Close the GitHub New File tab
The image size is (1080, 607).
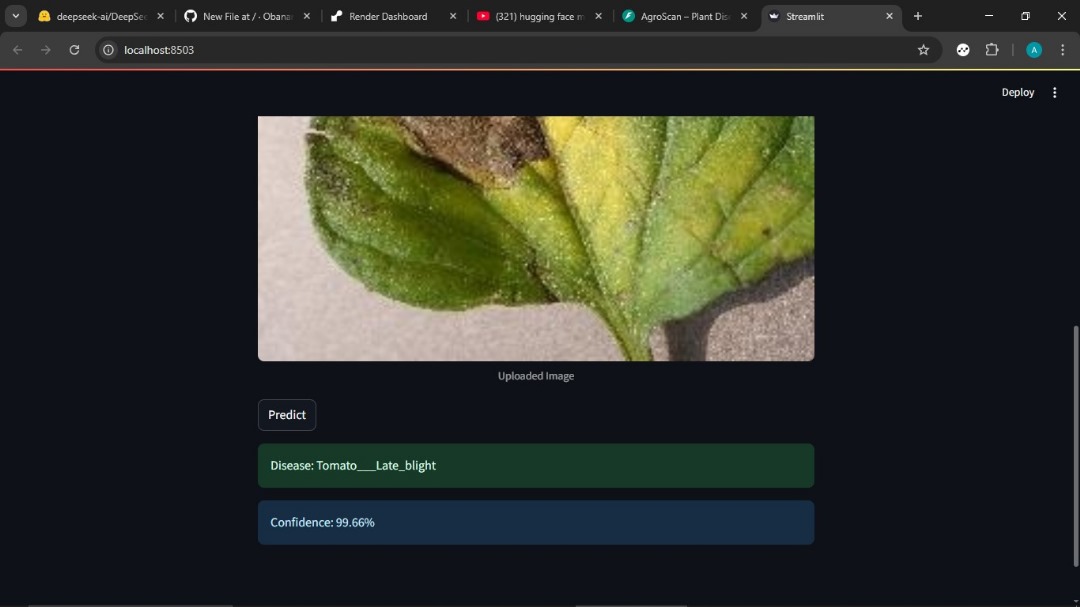[307, 16]
